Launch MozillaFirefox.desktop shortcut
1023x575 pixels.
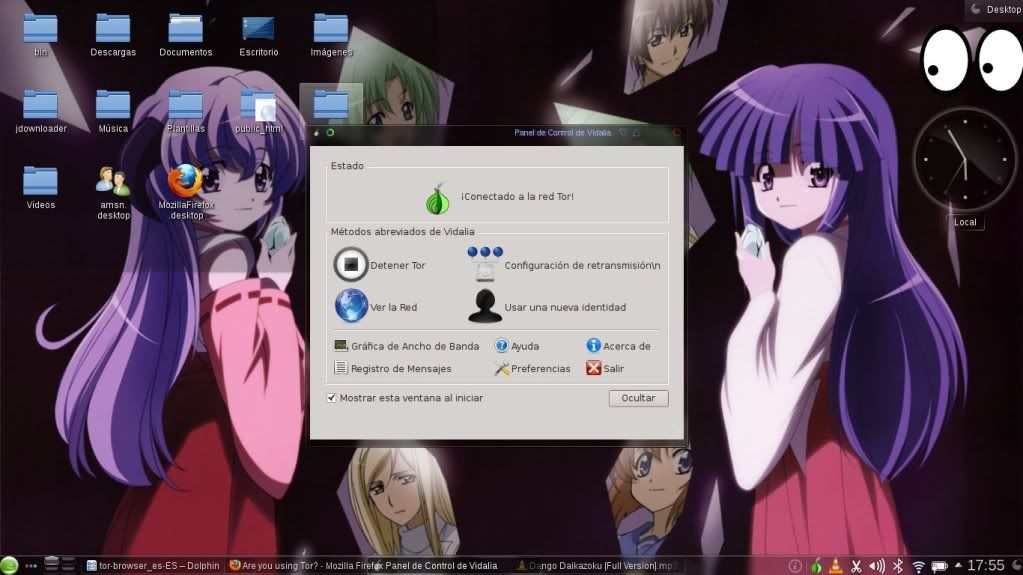185,192
